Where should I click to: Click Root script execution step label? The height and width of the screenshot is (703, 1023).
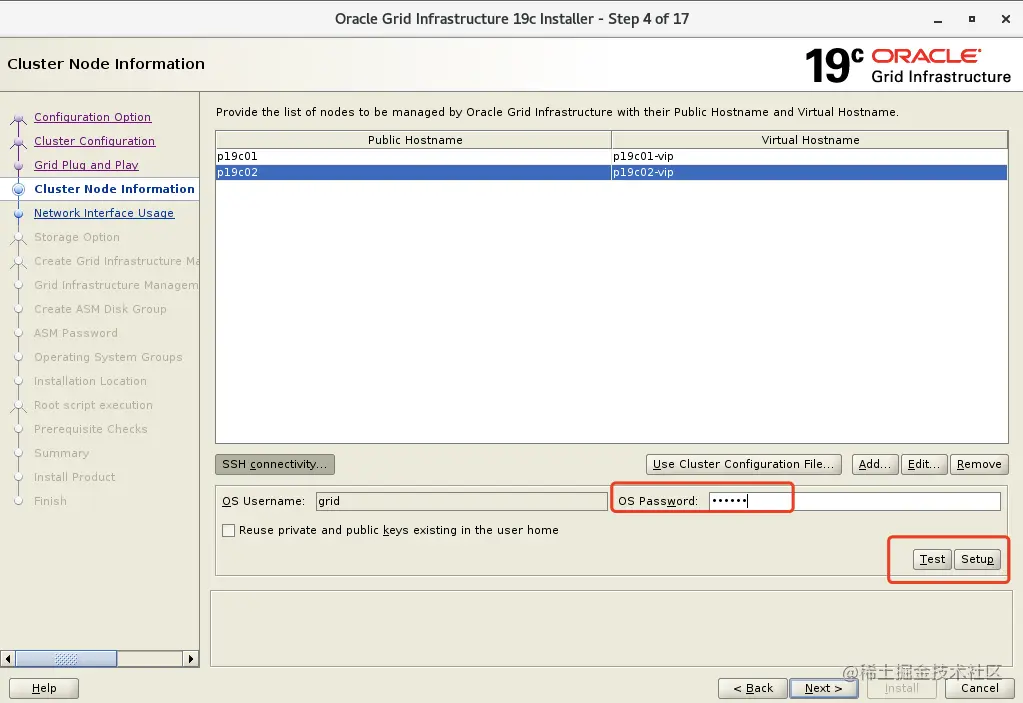[93, 405]
